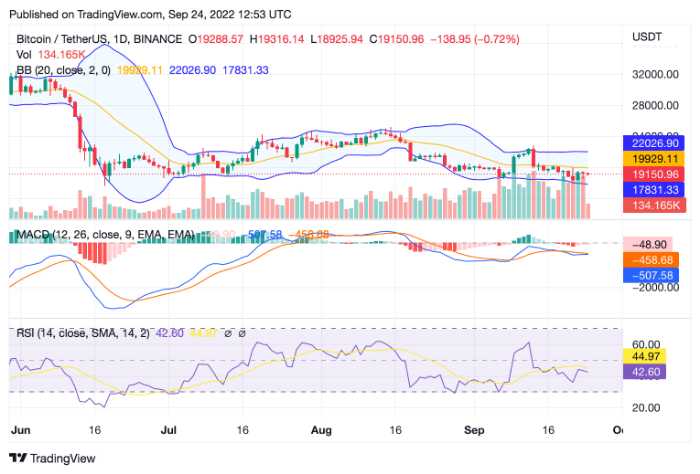Click the 22026.90 value in BB legend
This screenshot has width=700, height=474.
(x=192, y=70)
